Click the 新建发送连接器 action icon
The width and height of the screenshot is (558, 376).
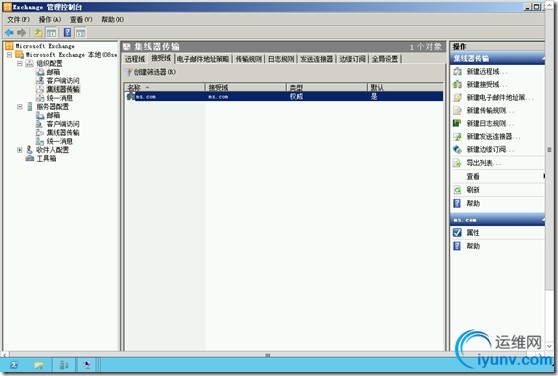pyautogui.click(x=457, y=136)
